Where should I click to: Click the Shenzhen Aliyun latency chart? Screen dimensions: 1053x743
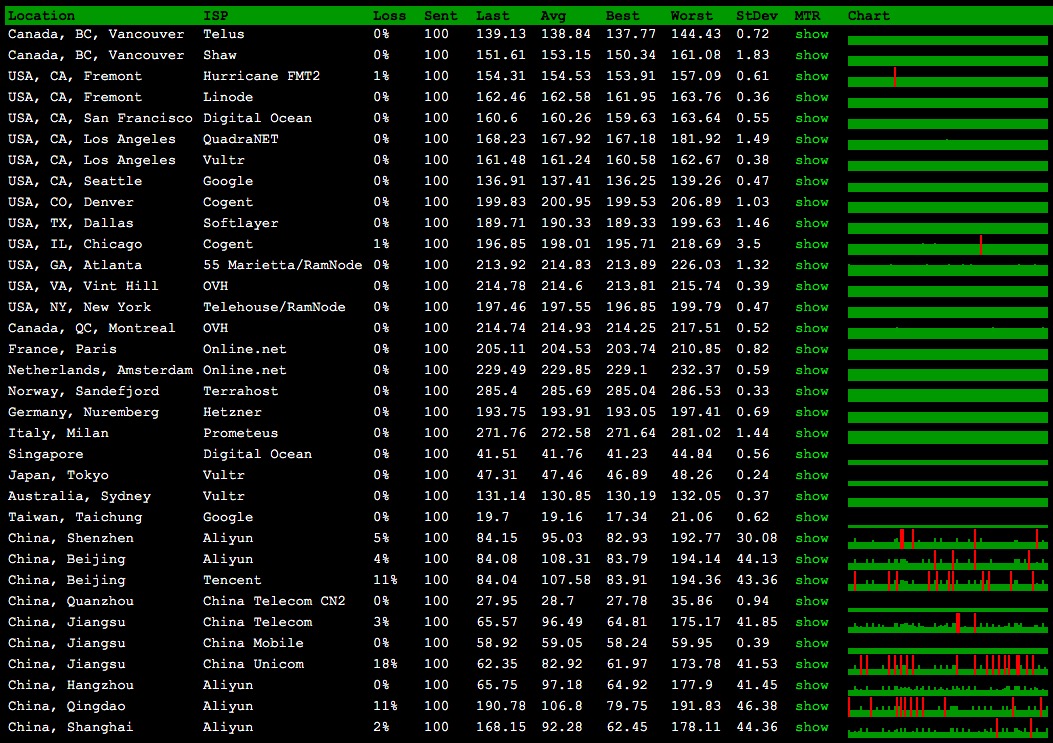(x=947, y=539)
